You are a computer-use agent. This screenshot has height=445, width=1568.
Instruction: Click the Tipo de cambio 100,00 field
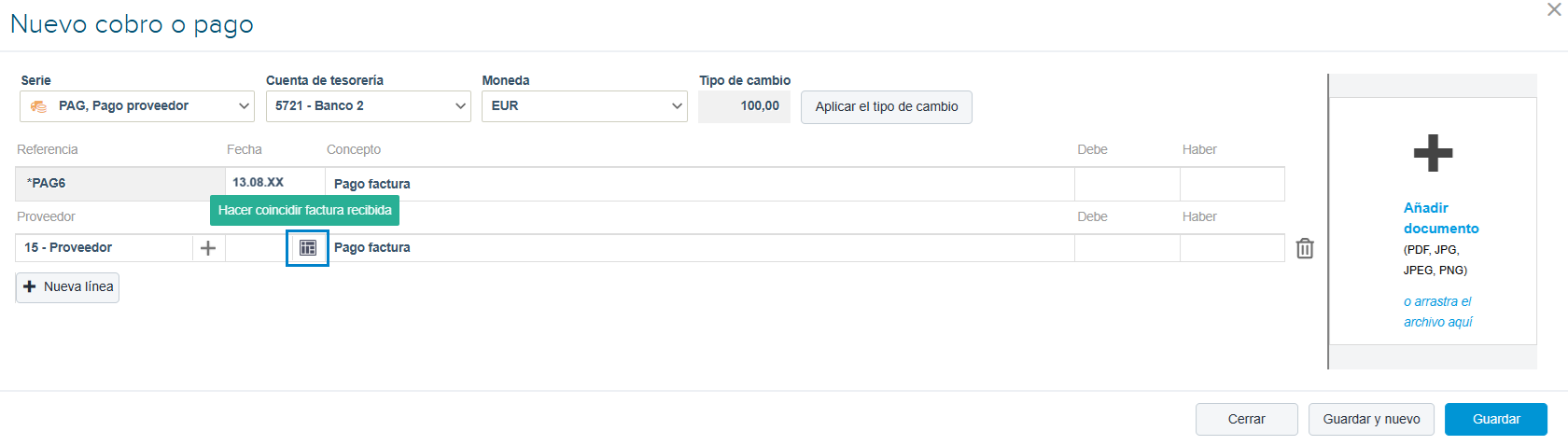point(745,106)
